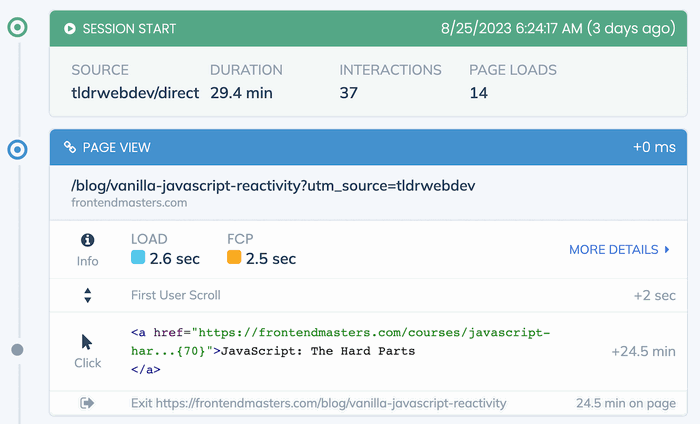Click the gray click event timeline dot
The height and width of the screenshot is (424, 700).
point(17,350)
